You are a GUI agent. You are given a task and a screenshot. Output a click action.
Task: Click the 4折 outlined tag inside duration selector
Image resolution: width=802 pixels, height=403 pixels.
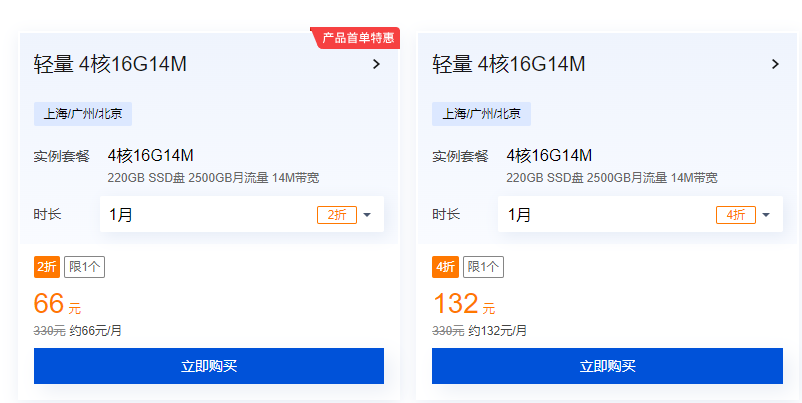(x=735, y=215)
